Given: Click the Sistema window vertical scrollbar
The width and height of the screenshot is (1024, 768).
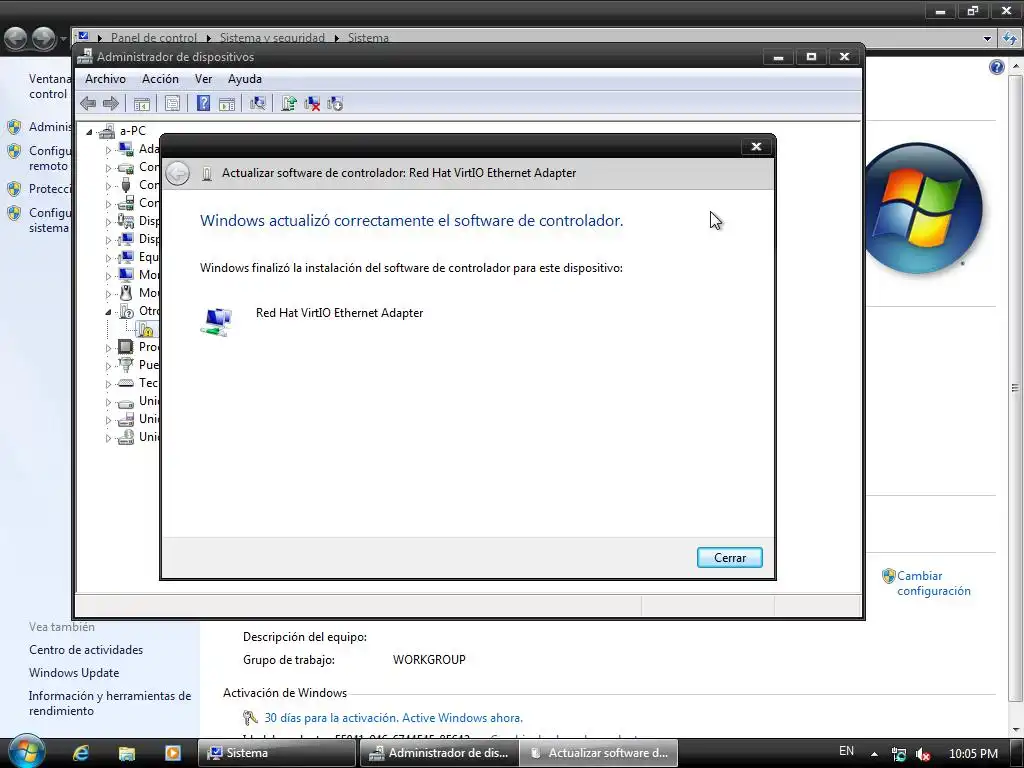Looking at the screenshot, I should pyautogui.click(x=1016, y=388).
